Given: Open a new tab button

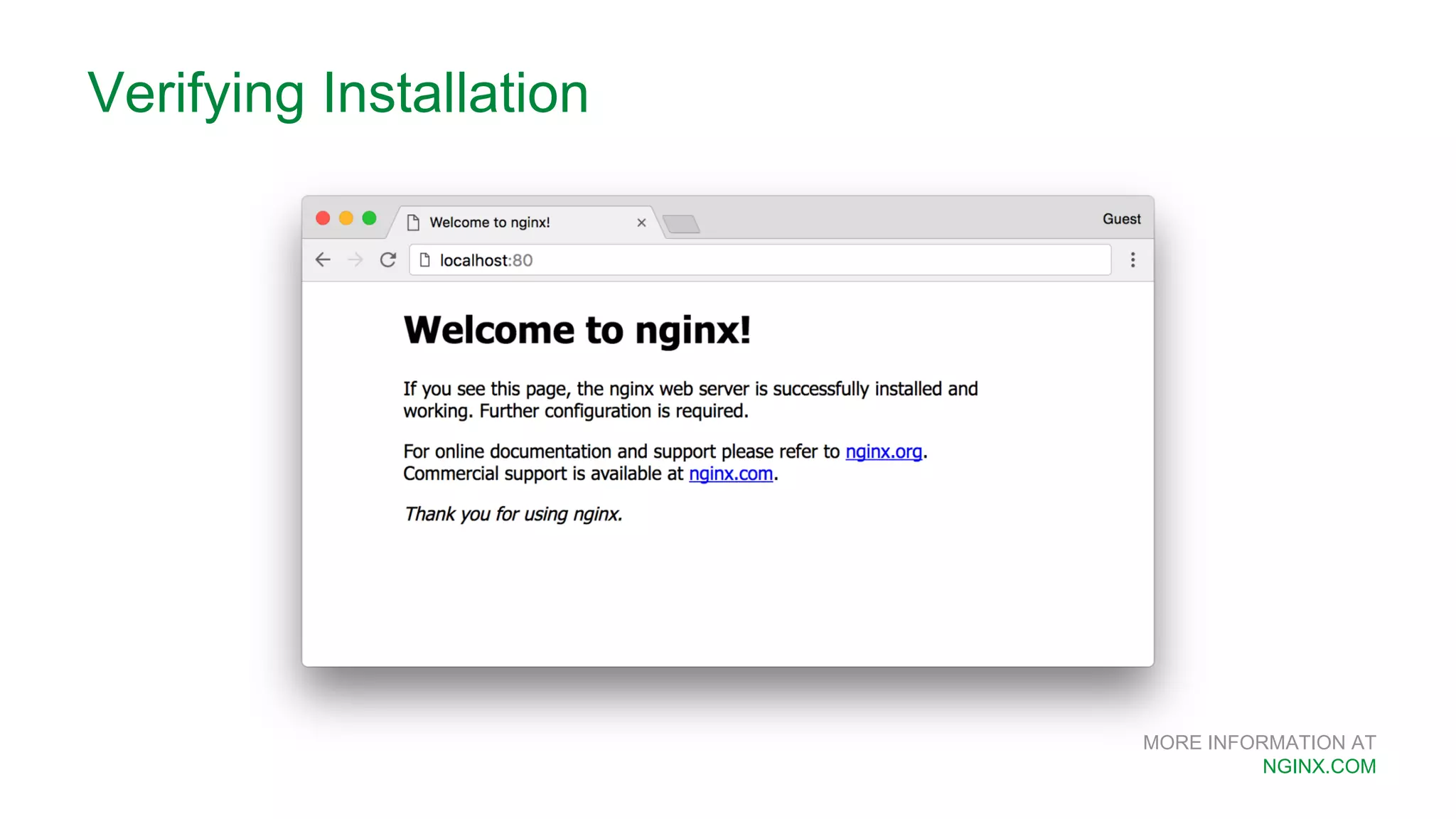Looking at the screenshot, I should [x=681, y=224].
